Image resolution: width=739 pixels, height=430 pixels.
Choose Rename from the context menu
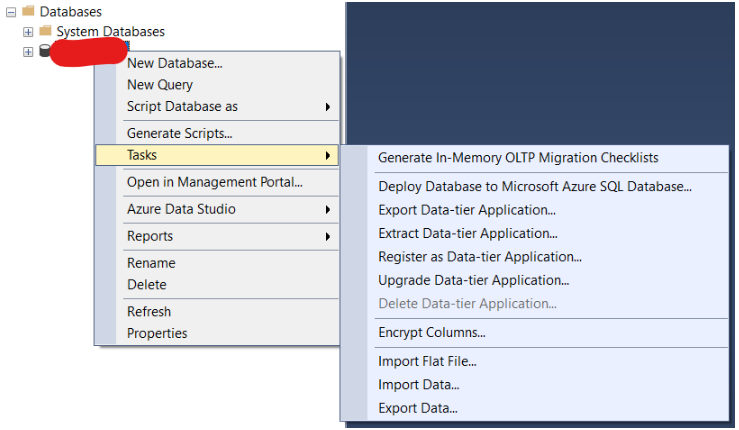[151, 263]
